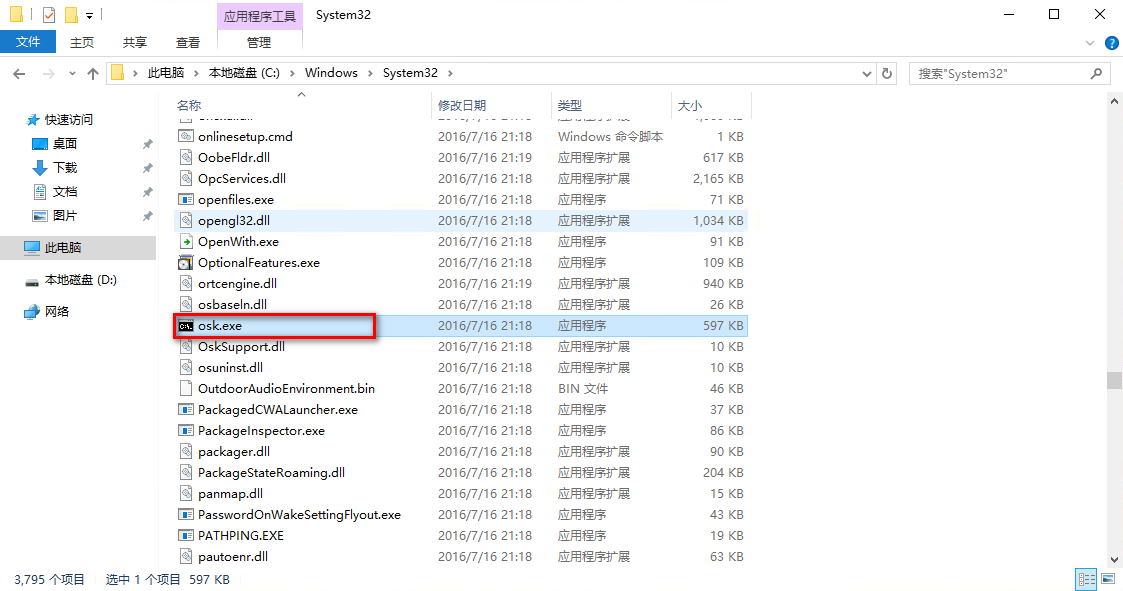Expand the breadcrumb arrow after Windows
This screenshot has width=1123, height=591.
370,73
